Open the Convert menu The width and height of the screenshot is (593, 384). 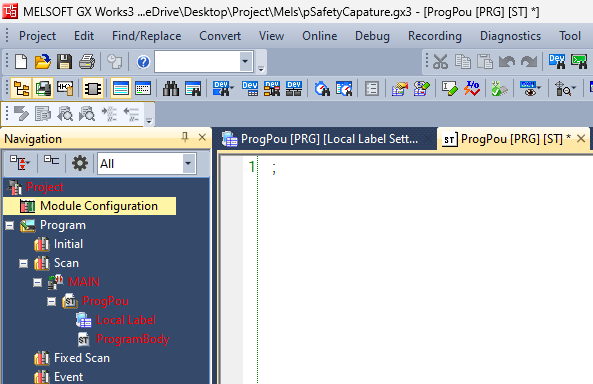tap(220, 36)
